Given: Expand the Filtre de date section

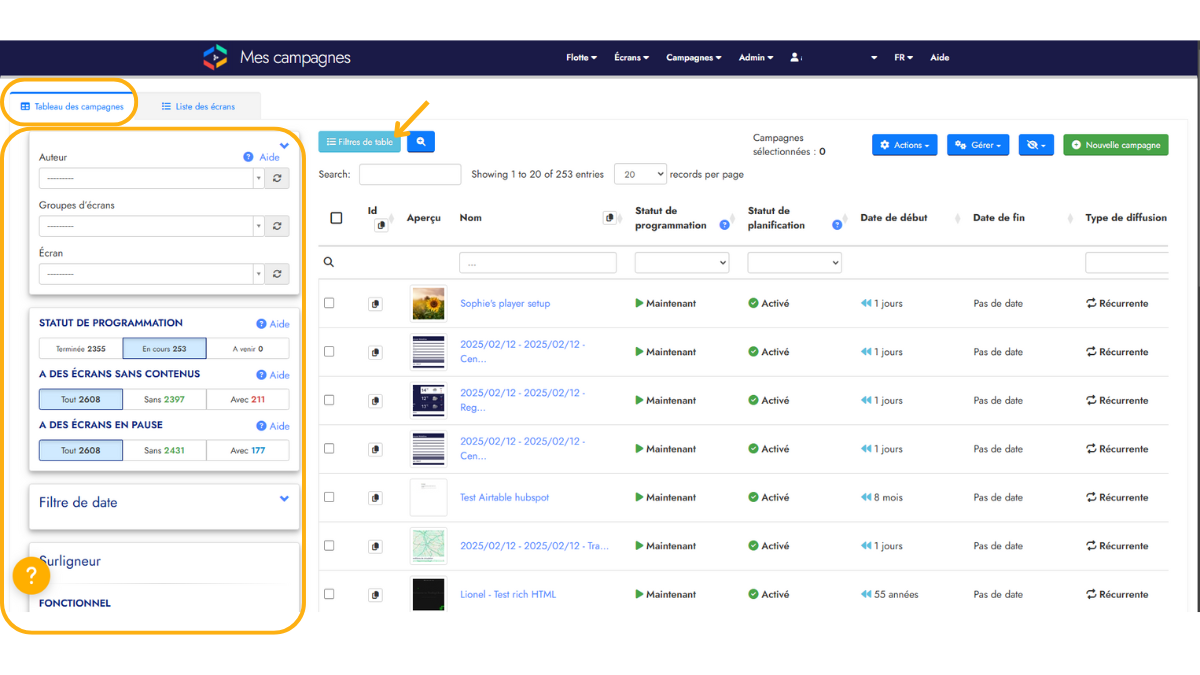Looking at the screenshot, I should pos(284,499).
